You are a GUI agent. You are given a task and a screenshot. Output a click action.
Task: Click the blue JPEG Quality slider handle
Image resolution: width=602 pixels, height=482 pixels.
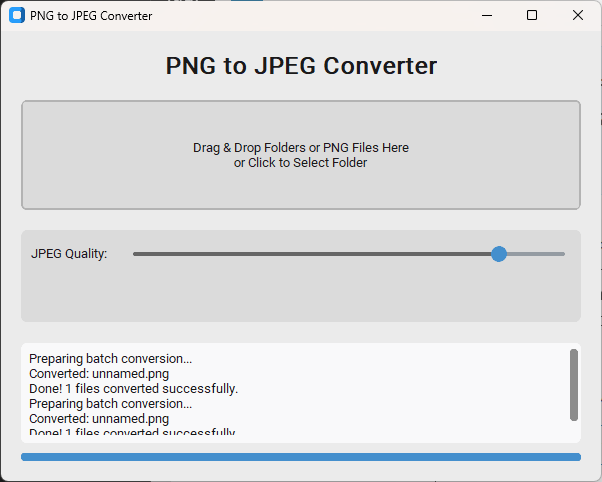point(499,254)
